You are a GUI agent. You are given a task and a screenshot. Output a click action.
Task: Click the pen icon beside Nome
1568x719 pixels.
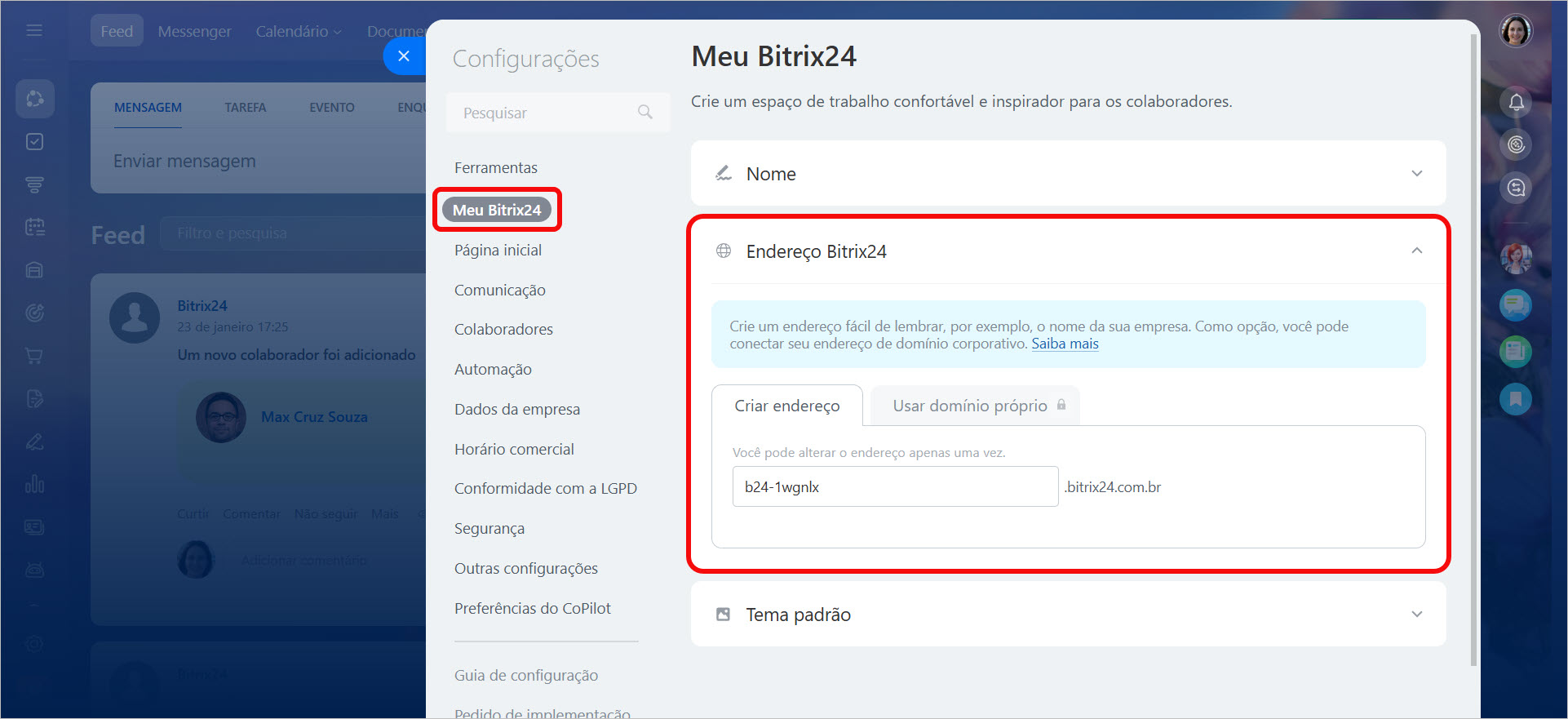[x=724, y=173]
